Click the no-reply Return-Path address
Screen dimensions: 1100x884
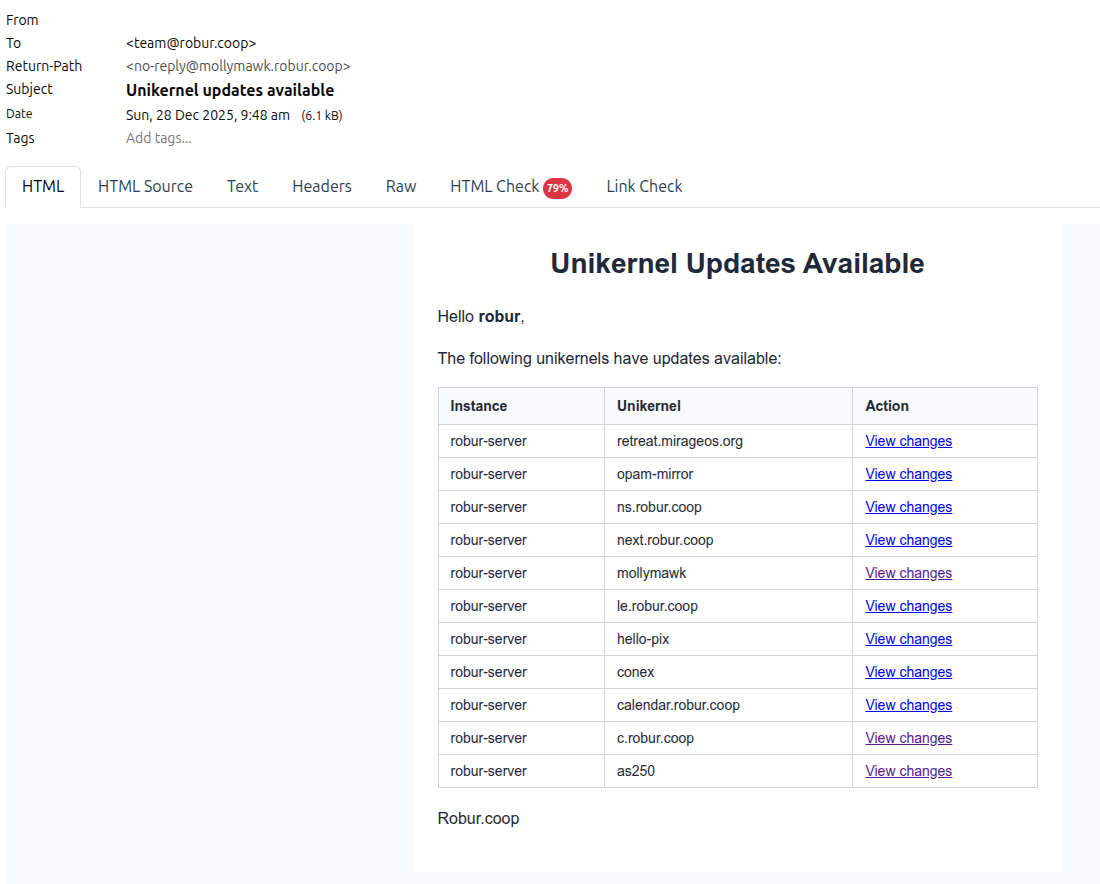[237, 66]
